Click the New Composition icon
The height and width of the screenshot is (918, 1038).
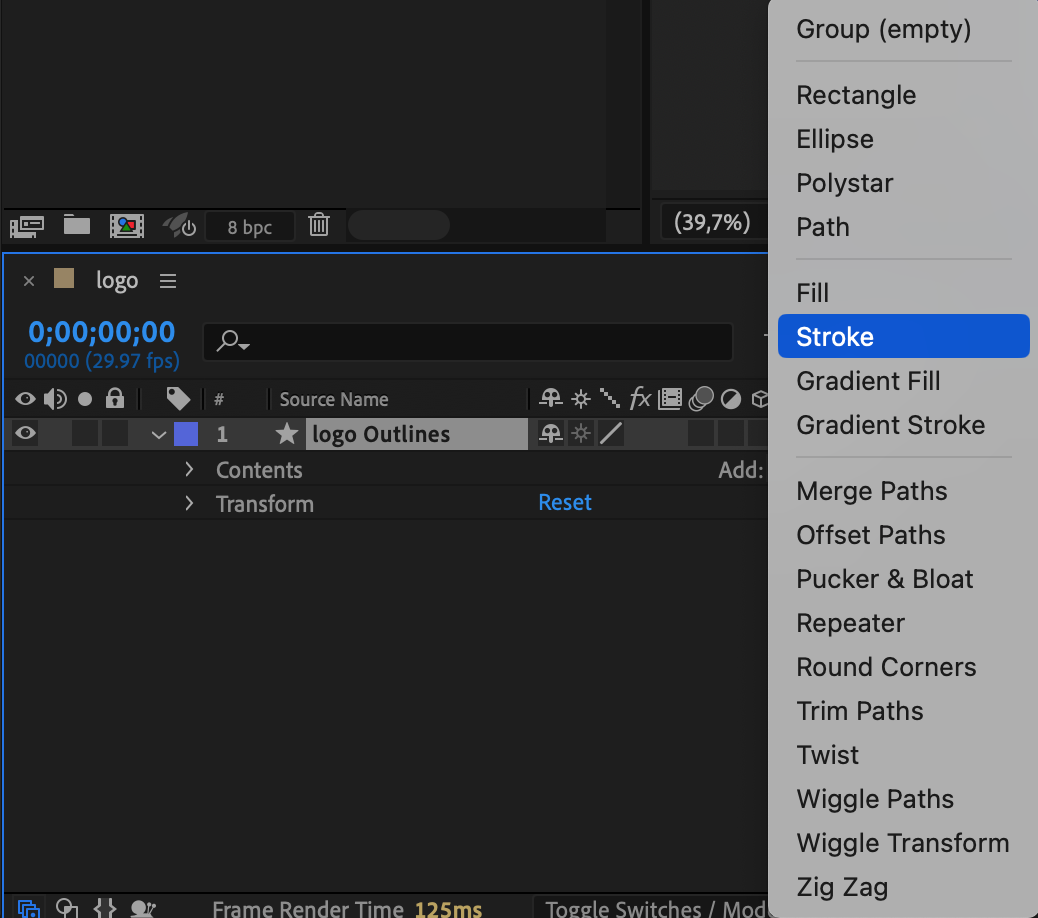[x=127, y=225]
